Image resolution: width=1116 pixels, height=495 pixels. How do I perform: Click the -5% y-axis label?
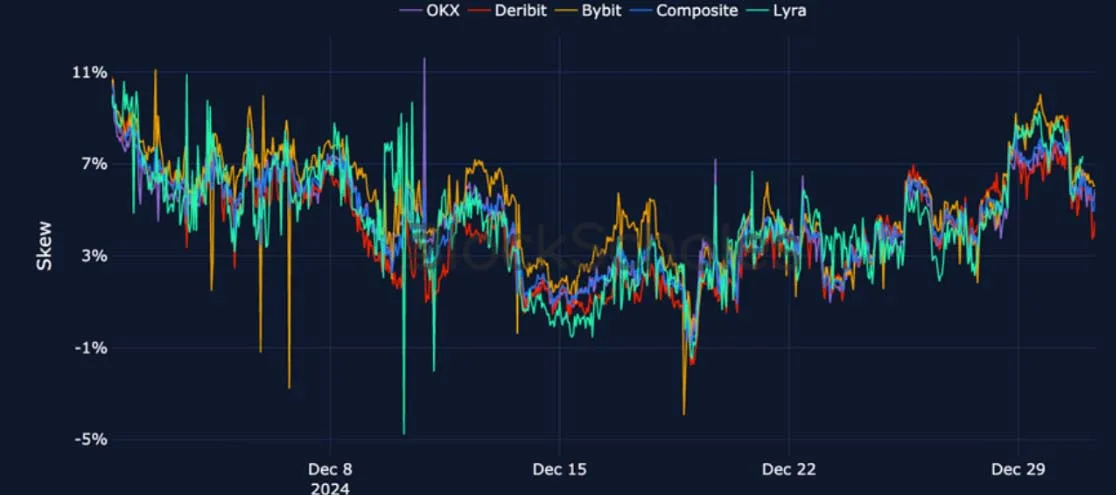pos(92,439)
